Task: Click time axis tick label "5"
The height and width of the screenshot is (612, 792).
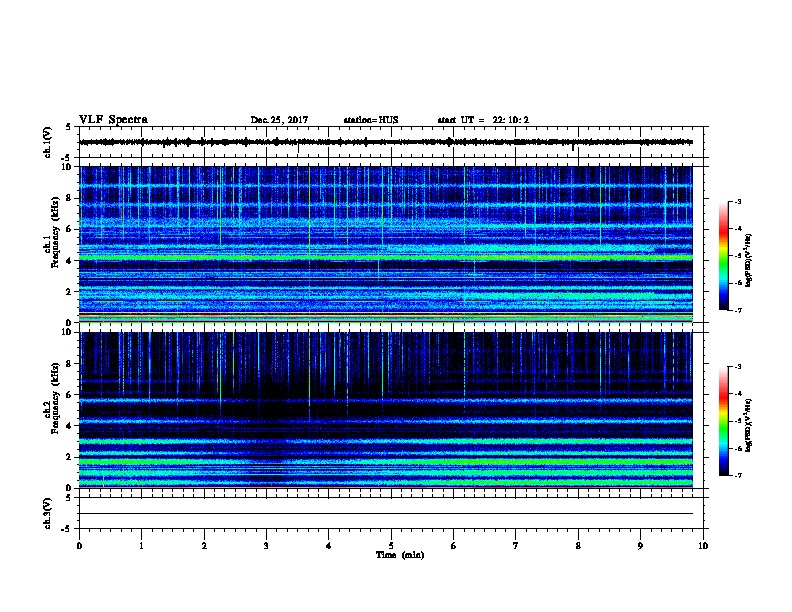Action: click(x=391, y=546)
